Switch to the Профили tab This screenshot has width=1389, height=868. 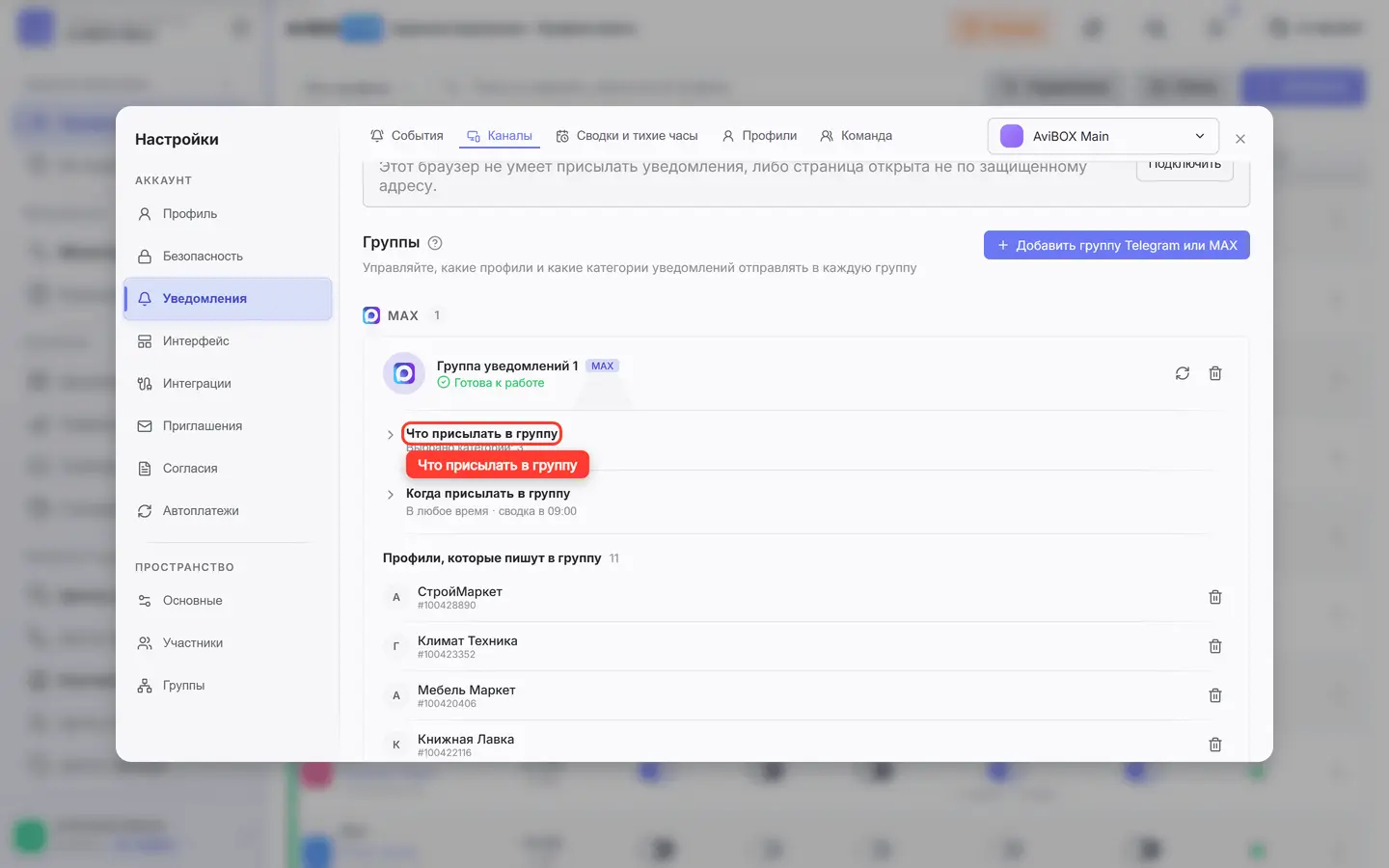[759, 136]
